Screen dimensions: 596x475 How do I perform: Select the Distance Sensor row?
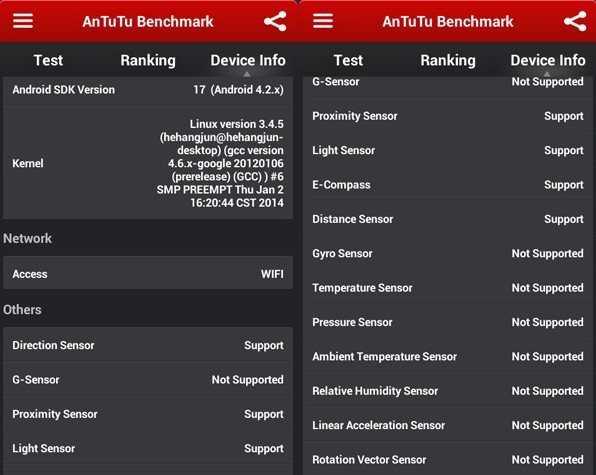pyautogui.click(x=448, y=219)
